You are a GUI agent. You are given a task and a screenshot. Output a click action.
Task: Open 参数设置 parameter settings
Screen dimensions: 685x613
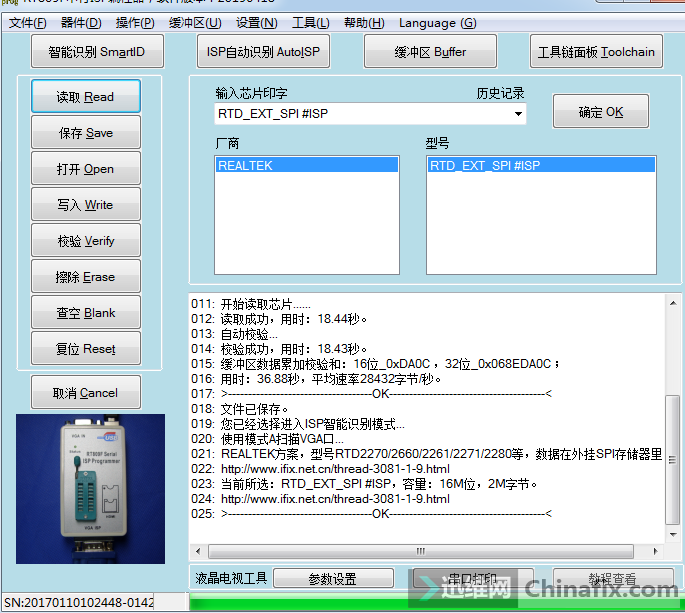point(333,579)
